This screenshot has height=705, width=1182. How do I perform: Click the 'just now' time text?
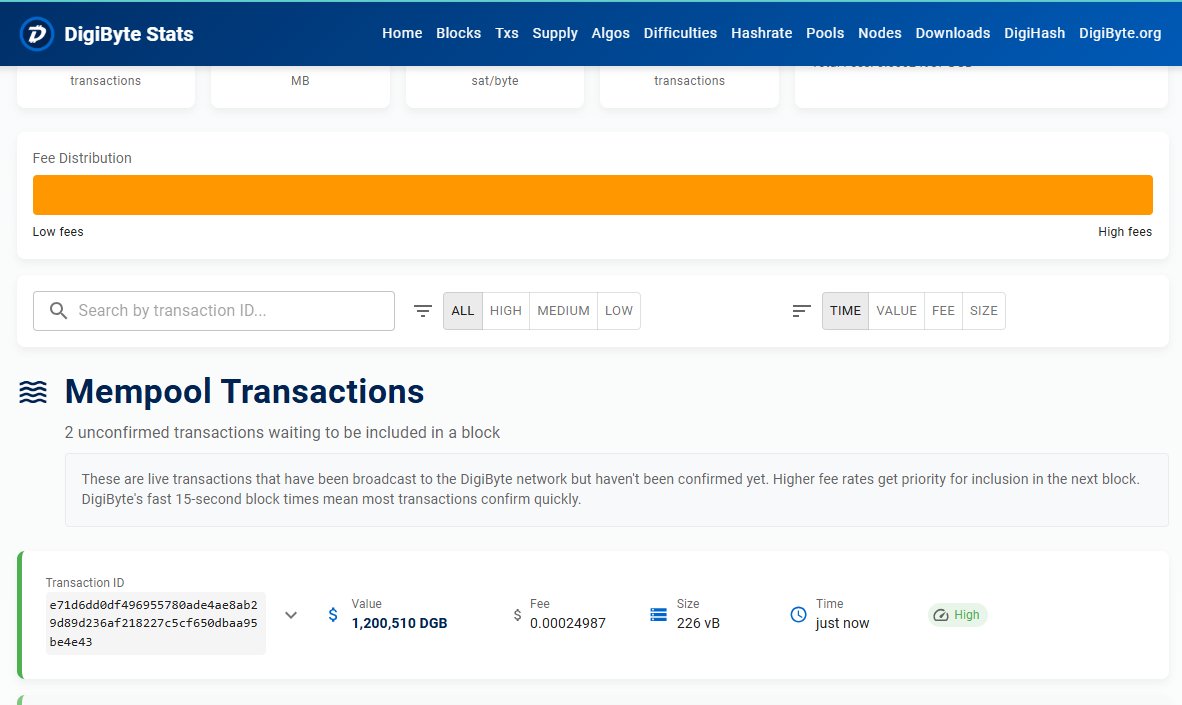pyautogui.click(x=842, y=624)
